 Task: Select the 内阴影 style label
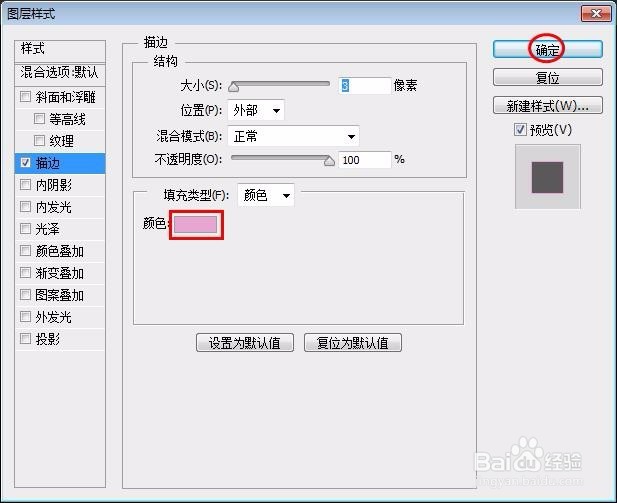[54, 185]
